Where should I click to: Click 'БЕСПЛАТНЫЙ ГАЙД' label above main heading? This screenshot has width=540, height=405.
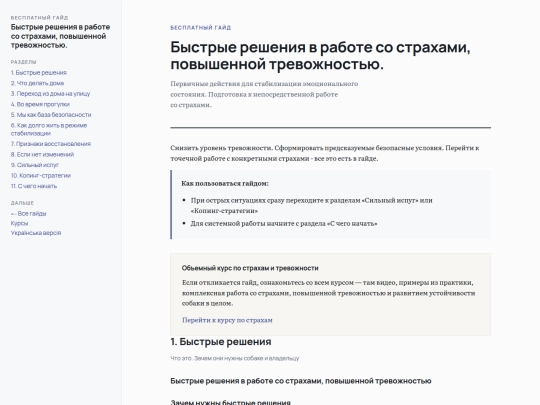[x=200, y=28]
